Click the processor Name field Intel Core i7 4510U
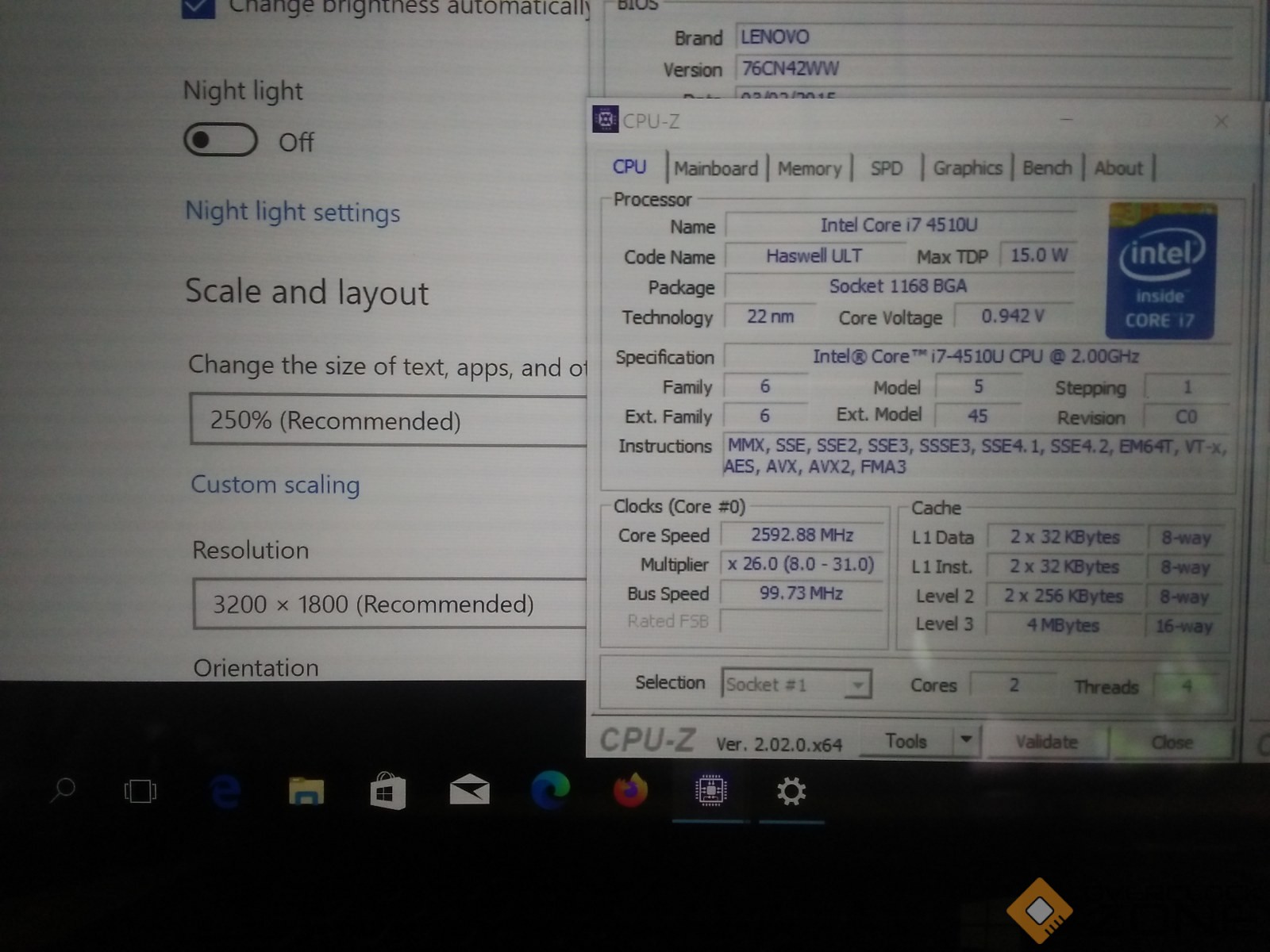This screenshot has width=1270, height=952. tap(899, 225)
